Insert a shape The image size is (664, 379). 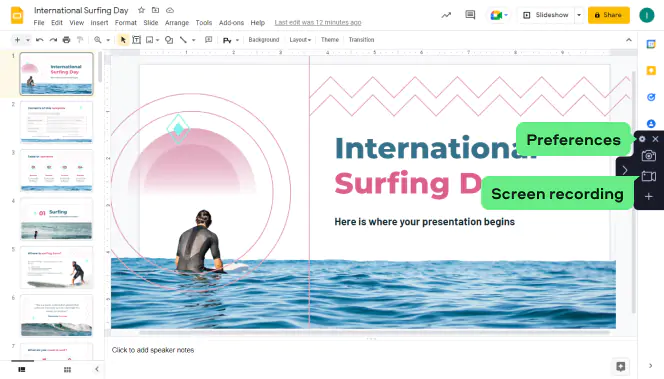tap(169, 40)
